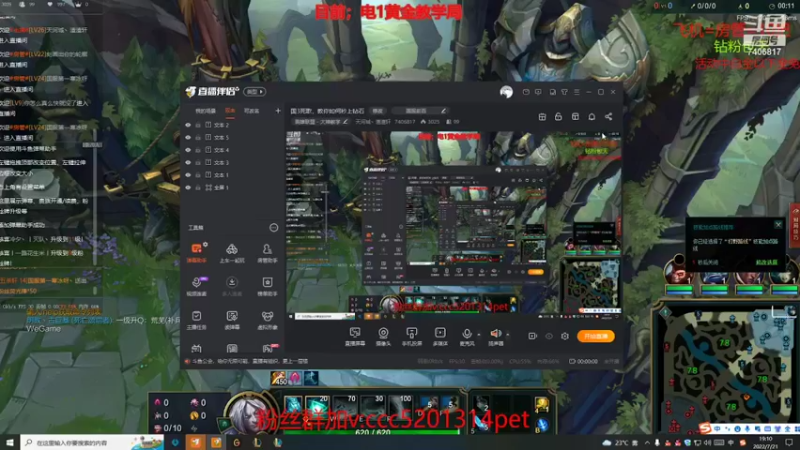Click the game minimap

click(727, 368)
